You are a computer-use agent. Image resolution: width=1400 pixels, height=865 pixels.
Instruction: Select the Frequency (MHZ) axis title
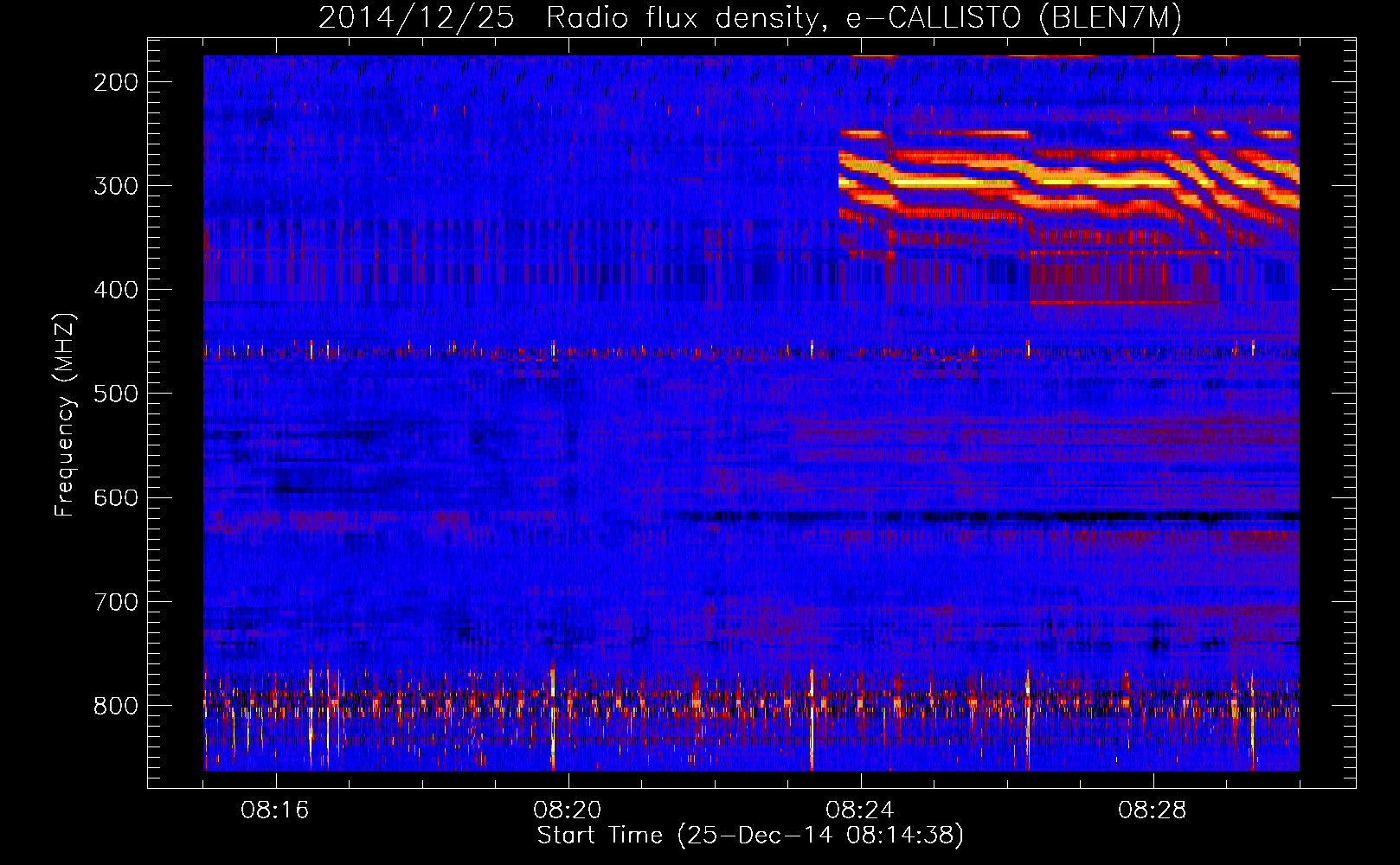click(66, 414)
